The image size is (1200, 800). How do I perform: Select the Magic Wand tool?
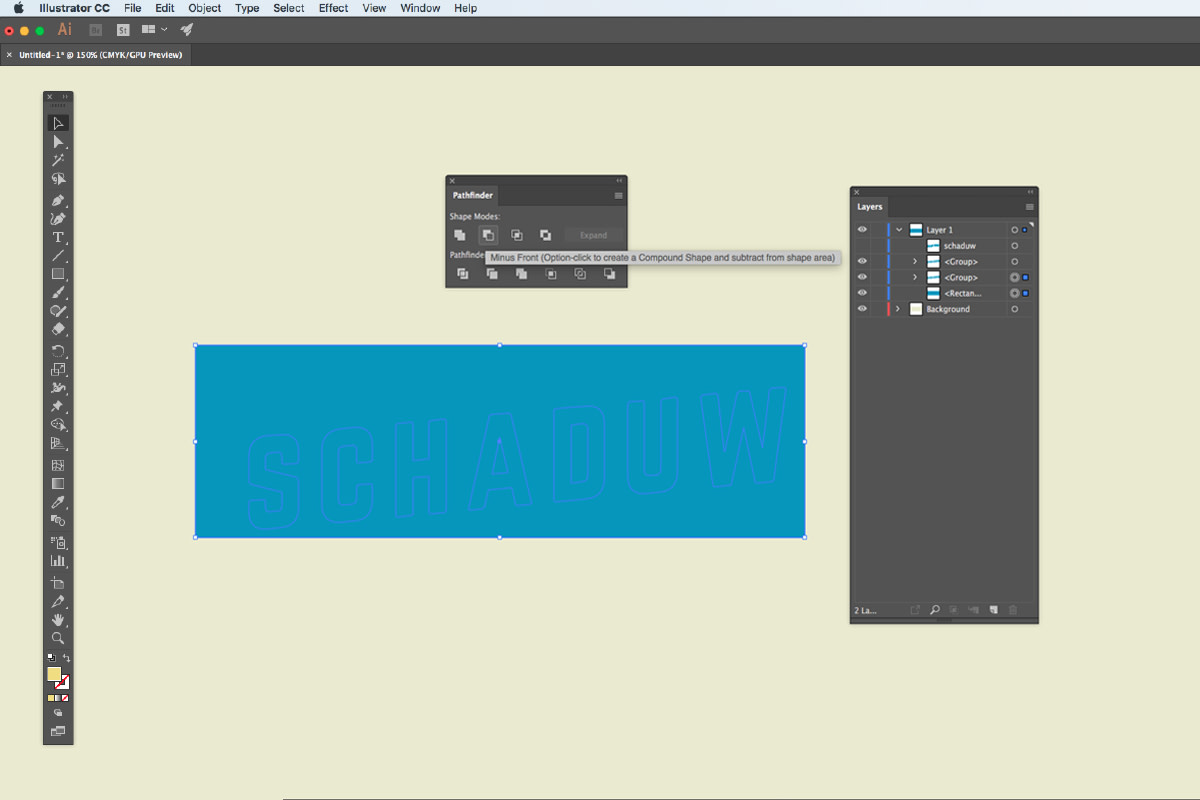click(x=58, y=160)
